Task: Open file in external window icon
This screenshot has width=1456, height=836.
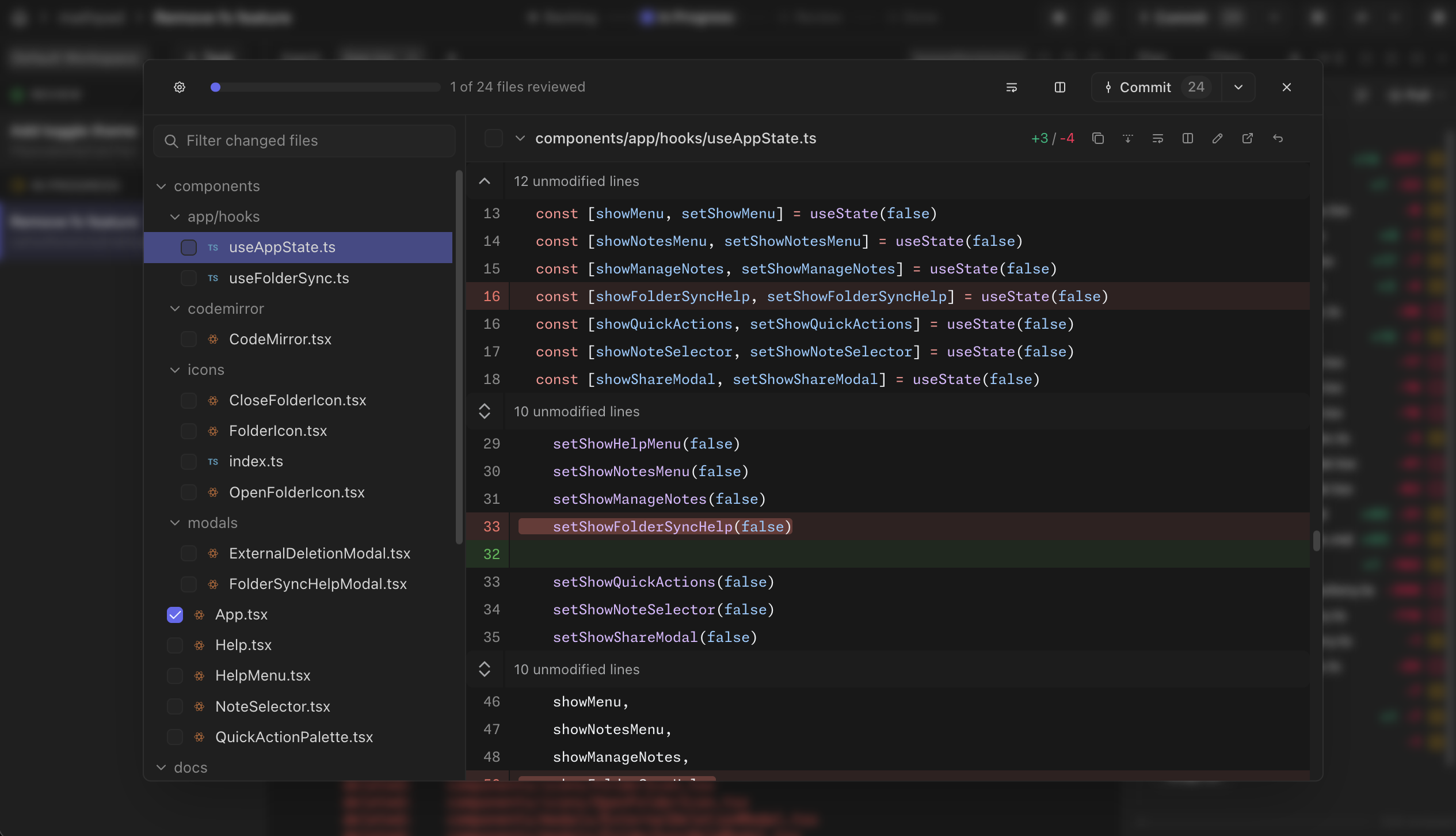Action: tap(1247, 138)
